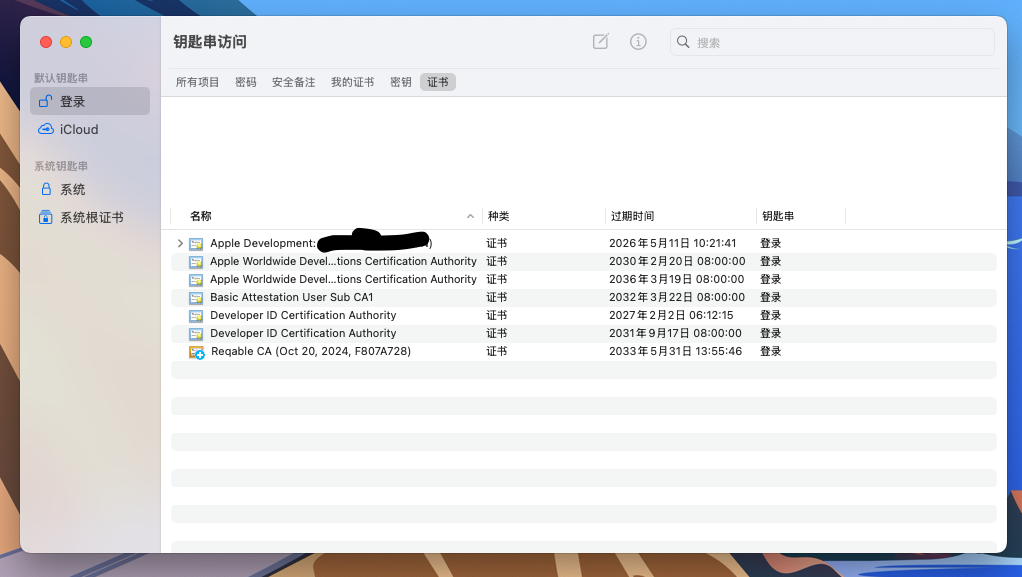Sort by the 名称 column header

201,216
